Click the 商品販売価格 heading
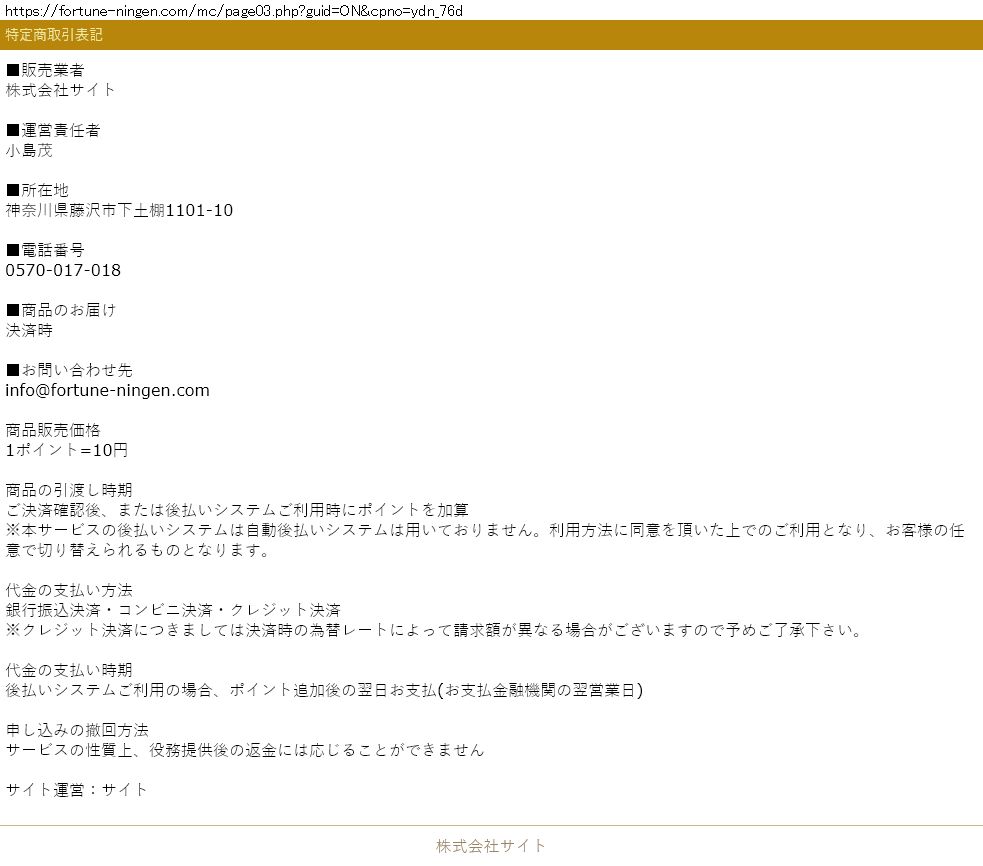 click(53, 430)
